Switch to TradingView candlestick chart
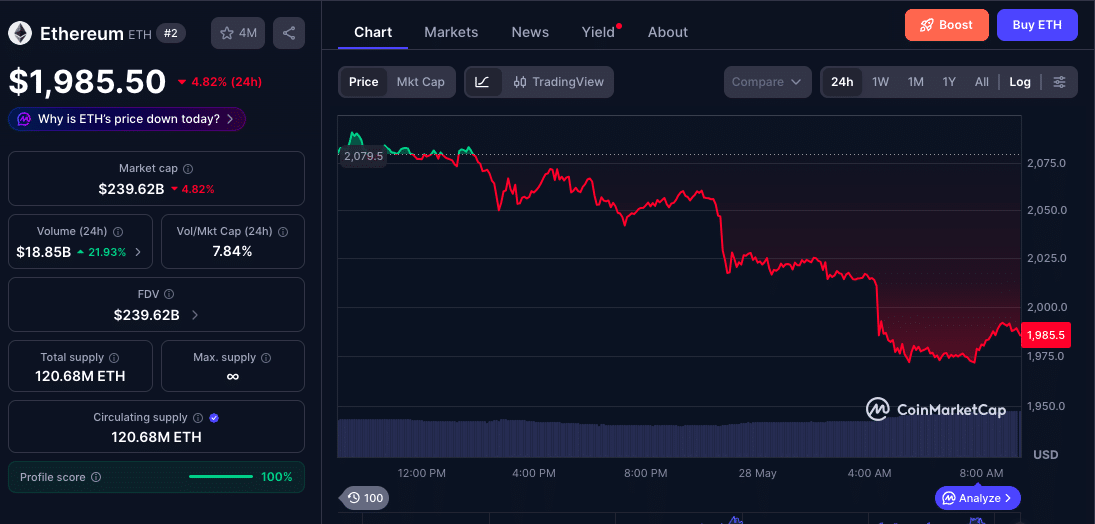Screen dimensions: 1095x524 coord(558,82)
